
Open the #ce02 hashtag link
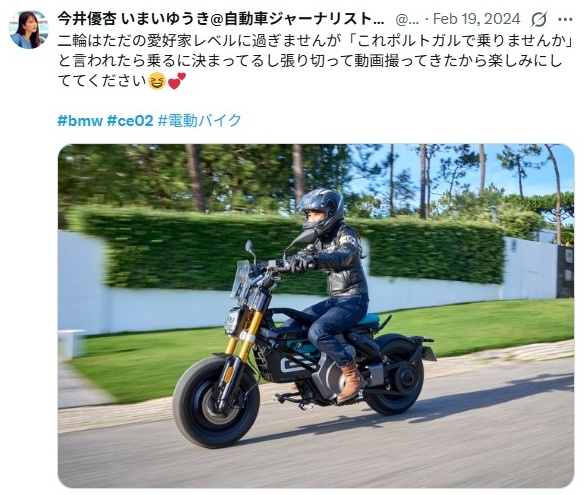[x=130, y=121]
